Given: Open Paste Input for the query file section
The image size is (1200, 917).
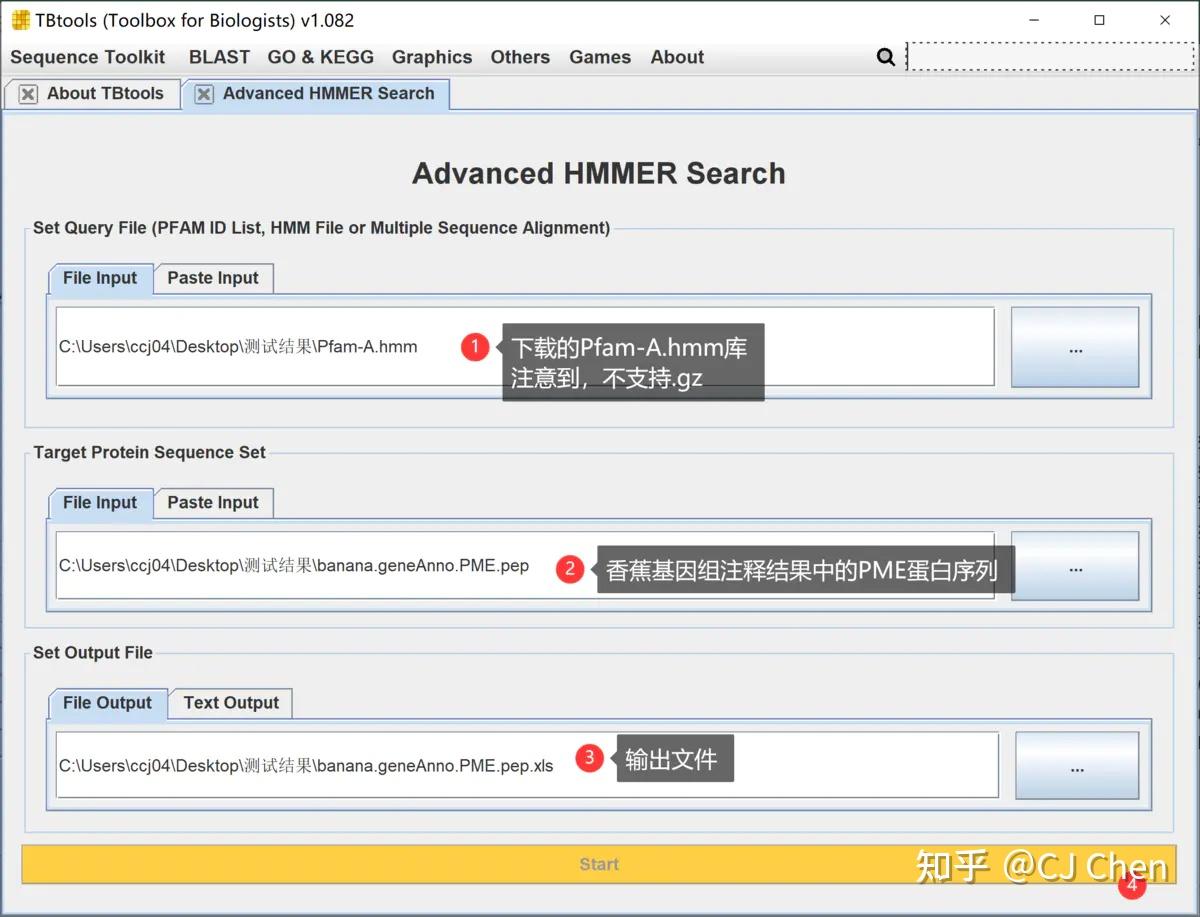Looking at the screenshot, I should point(213,278).
